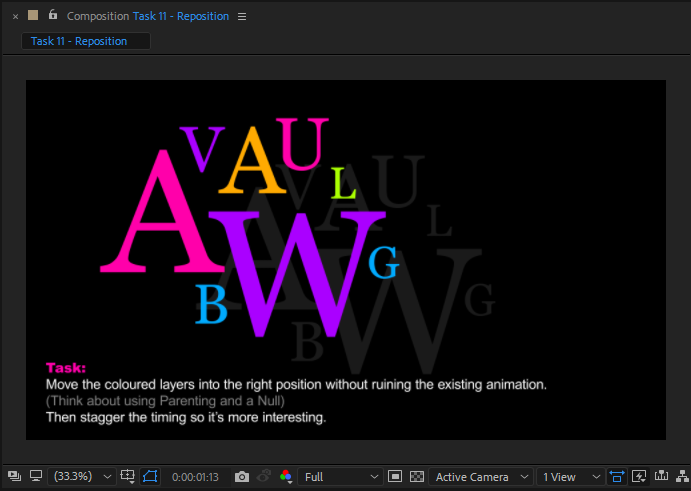The height and width of the screenshot is (491, 691).
Task: Open the Composition Flowchart icon
Action: 682,476
